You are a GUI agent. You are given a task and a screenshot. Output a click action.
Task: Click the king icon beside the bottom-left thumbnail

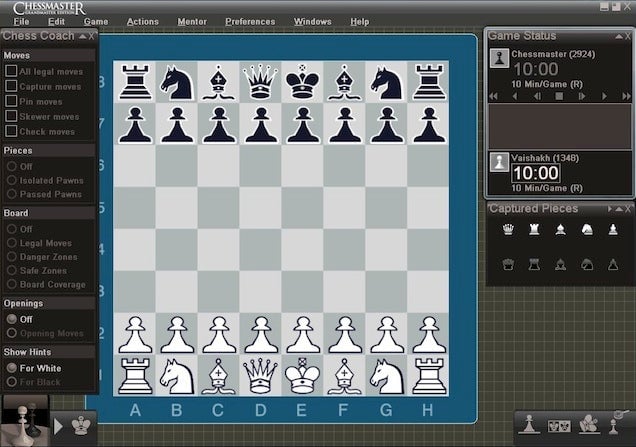tap(82, 425)
